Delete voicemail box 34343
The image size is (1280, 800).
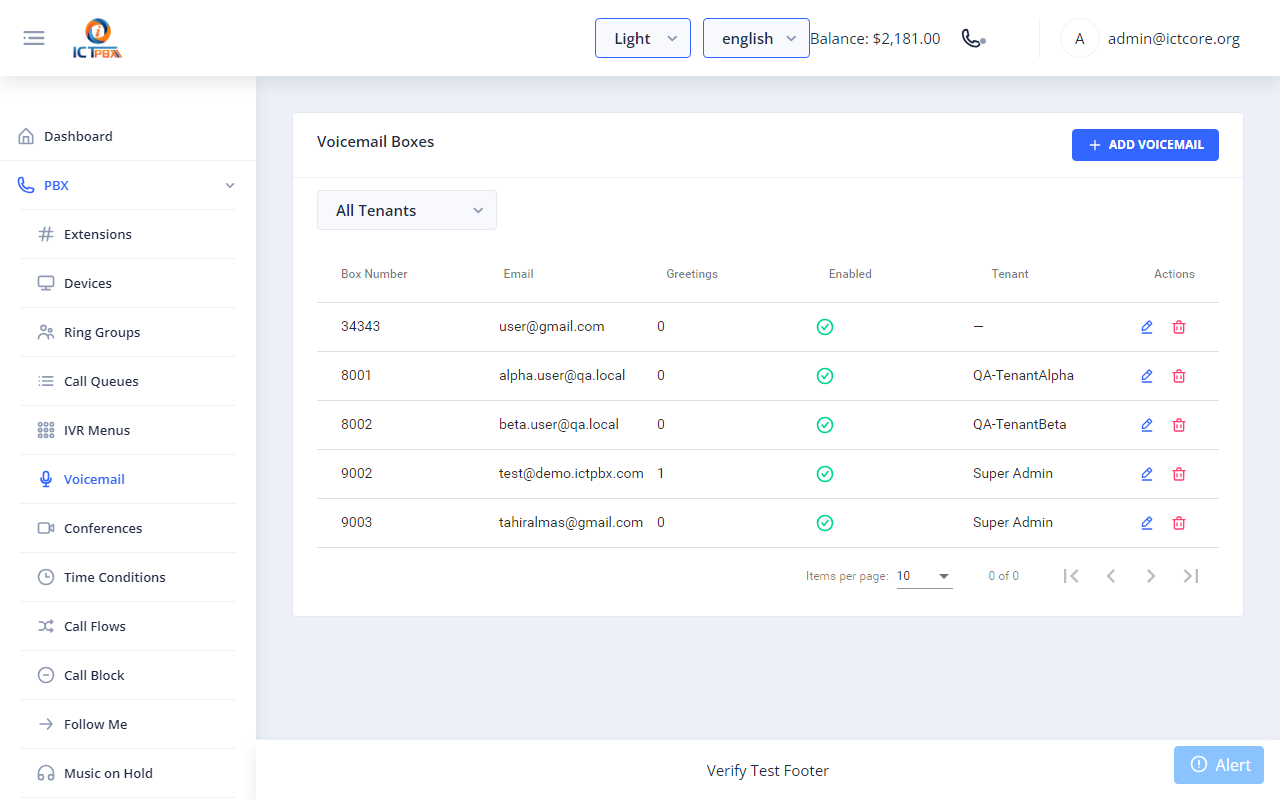1179,327
